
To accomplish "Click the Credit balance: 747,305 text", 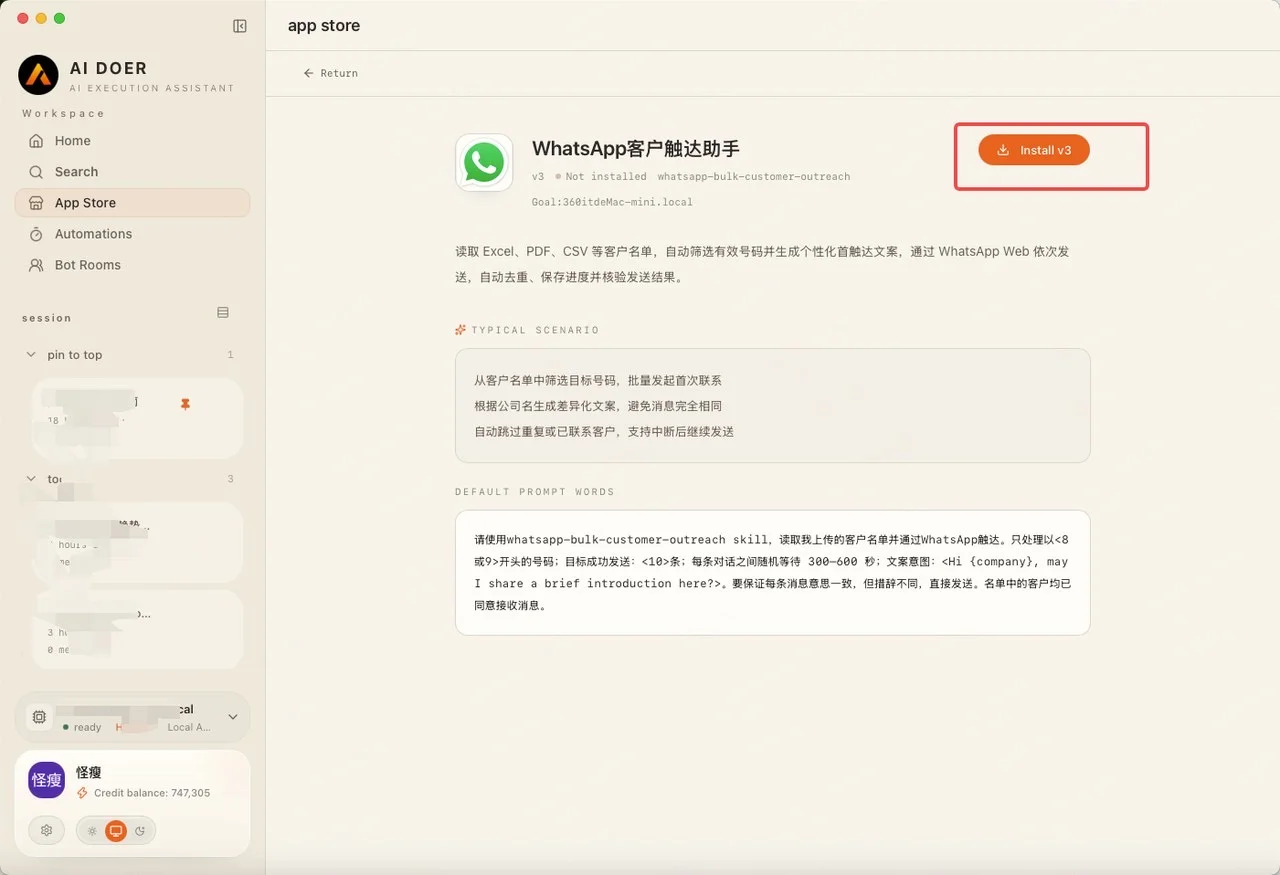I will [x=152, y=793].
